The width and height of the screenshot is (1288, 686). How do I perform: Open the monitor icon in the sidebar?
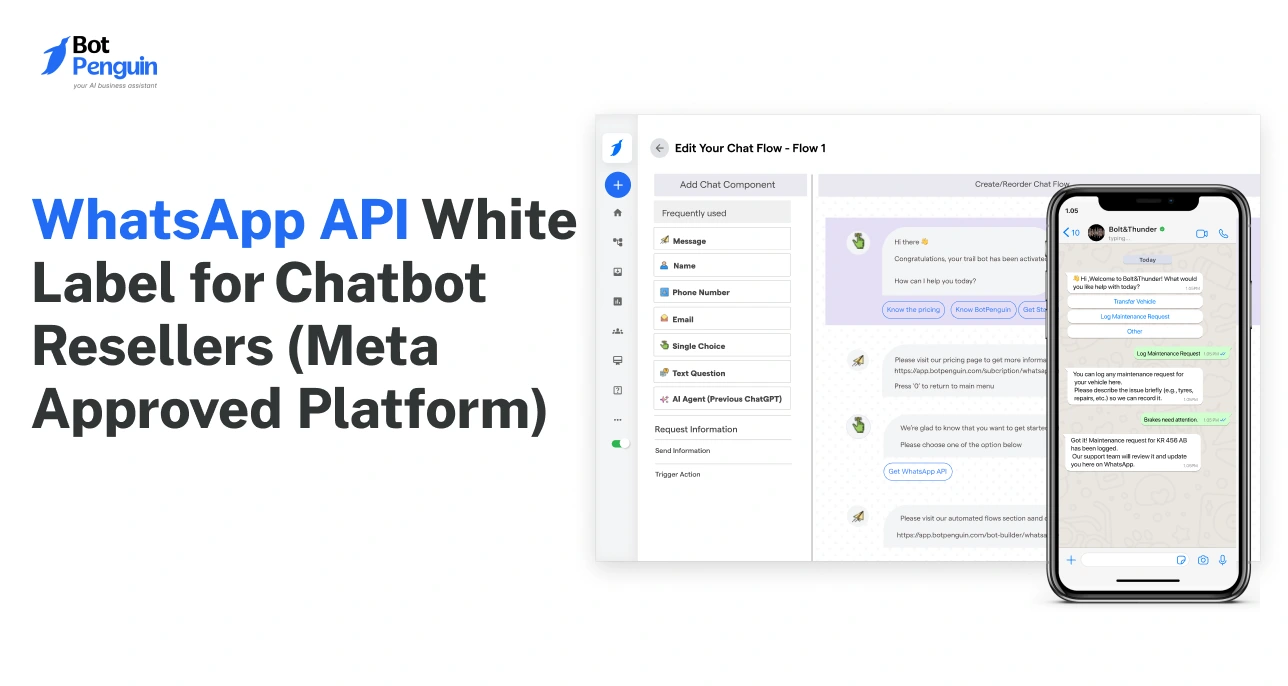[x=617, y=360]
